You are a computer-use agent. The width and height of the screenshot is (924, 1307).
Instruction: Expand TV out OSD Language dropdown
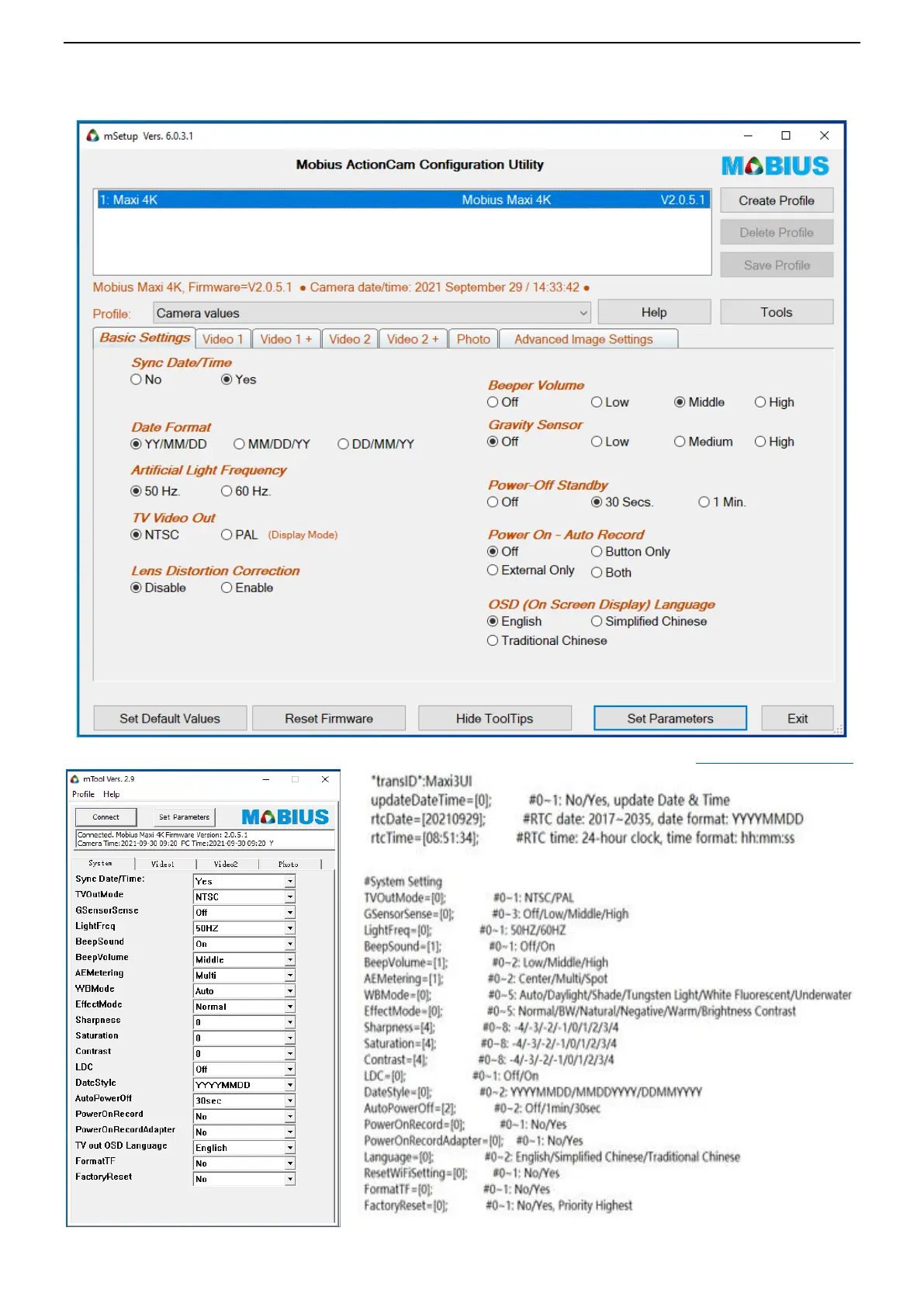pyautogui.click(x=290, y=1148)
